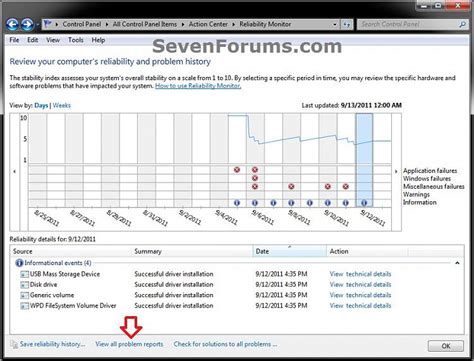
Task: Click the Generic volume row icon
Action: click(24, 295)
